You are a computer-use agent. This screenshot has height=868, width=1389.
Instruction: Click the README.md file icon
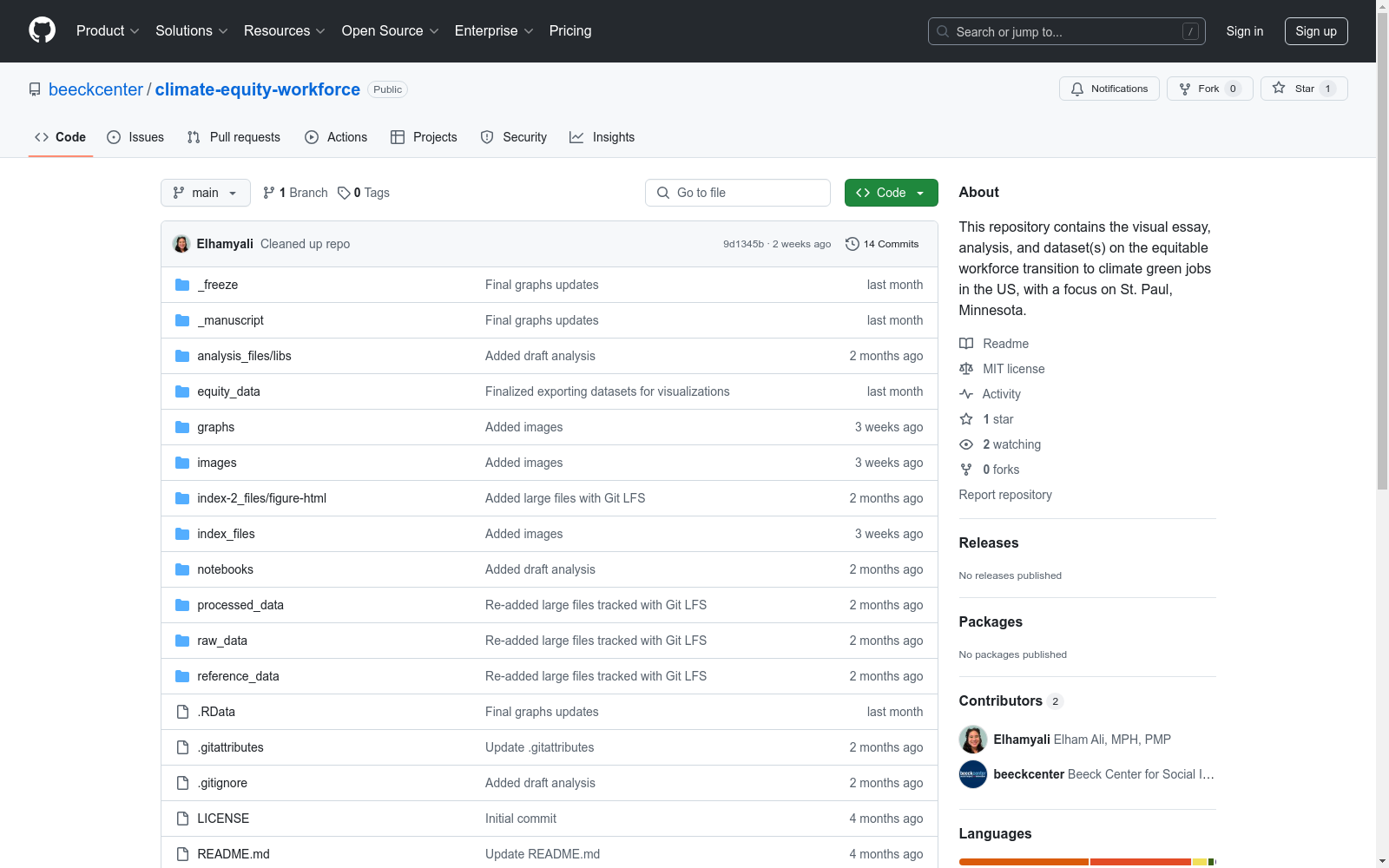(x=182, y=854)
